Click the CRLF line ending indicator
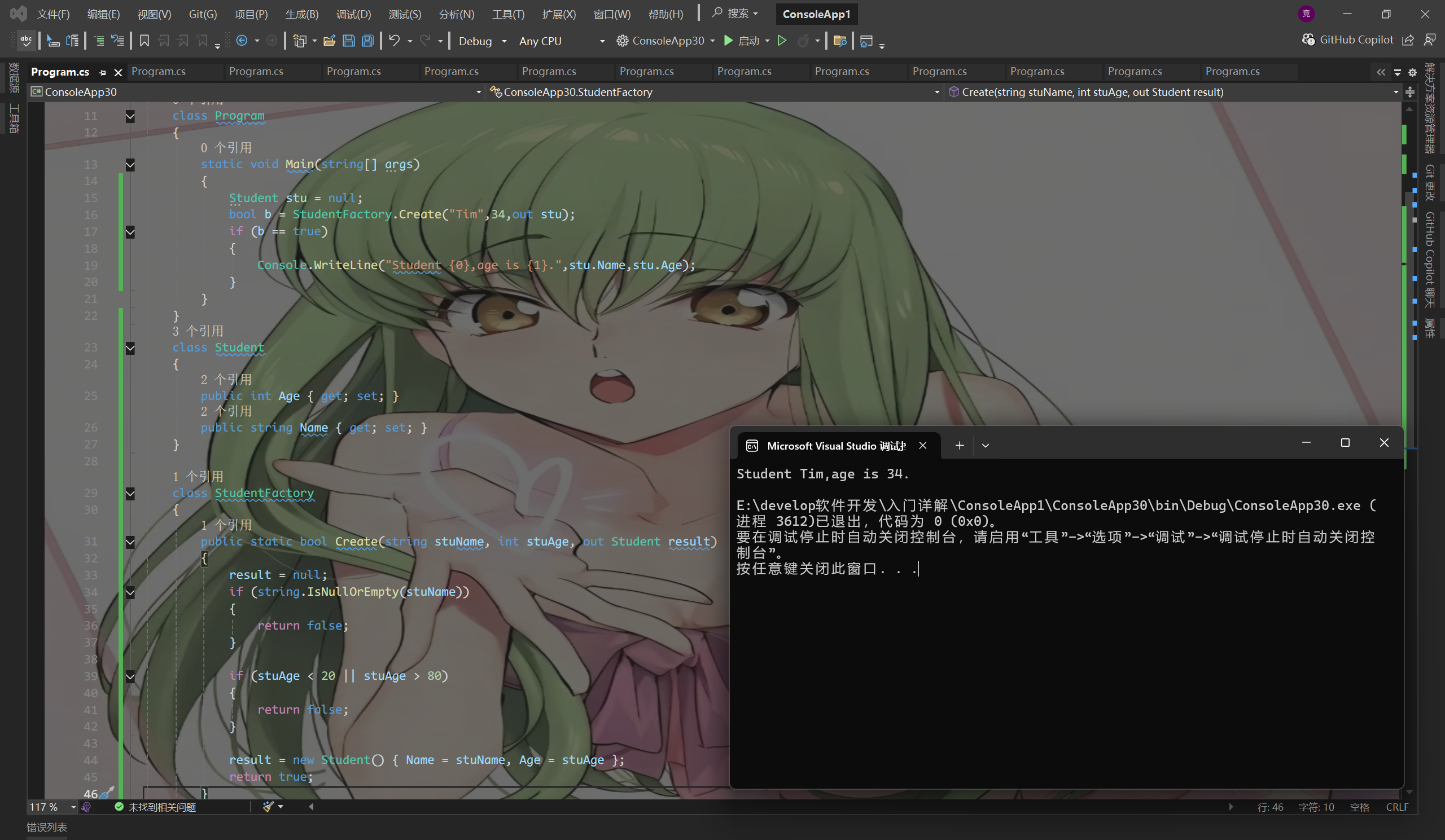This screenshot has height=840, width=1445. coord(1397,807)
